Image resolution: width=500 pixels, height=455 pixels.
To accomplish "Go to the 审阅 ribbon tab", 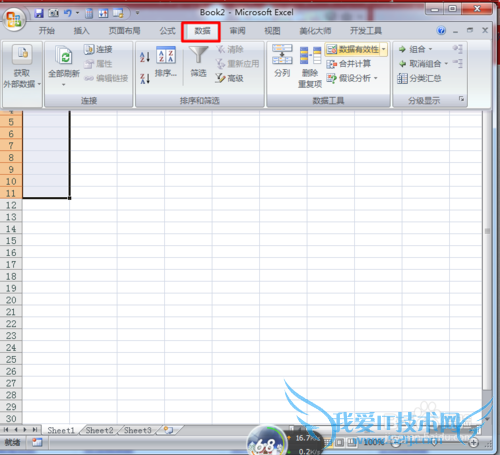I will (237, 31).
